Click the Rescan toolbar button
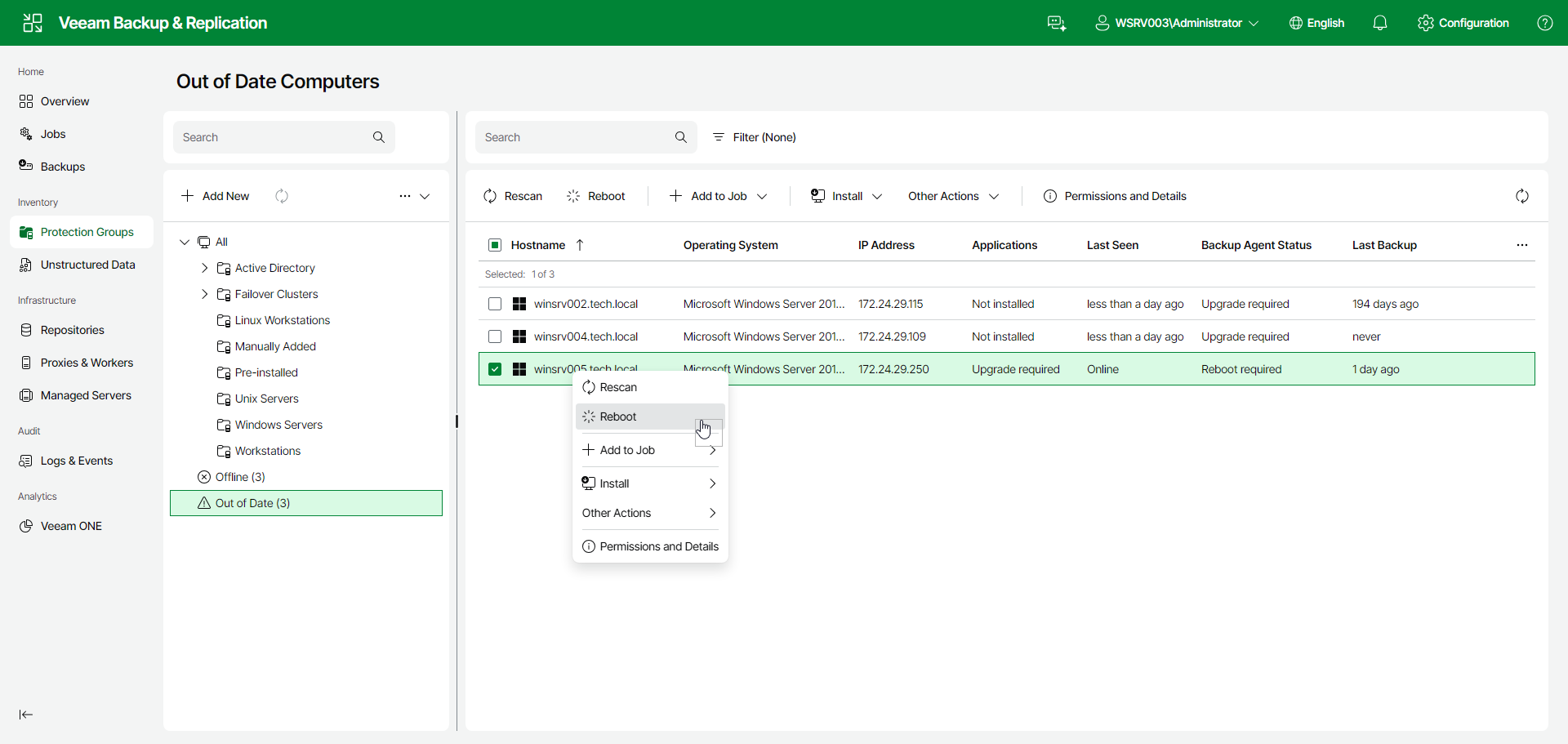This screenshot has height=744, width=1568. (513, 196)
